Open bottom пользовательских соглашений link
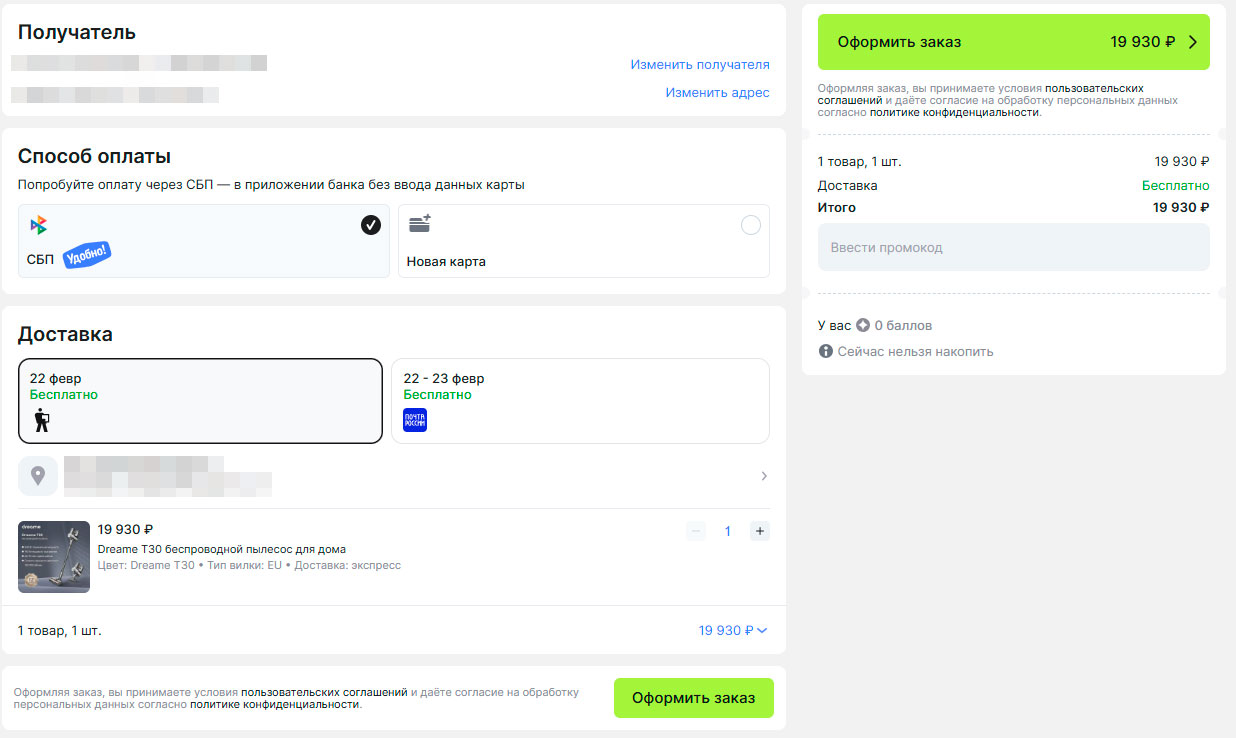This screenshot has height=738, width=1236. 324,691
